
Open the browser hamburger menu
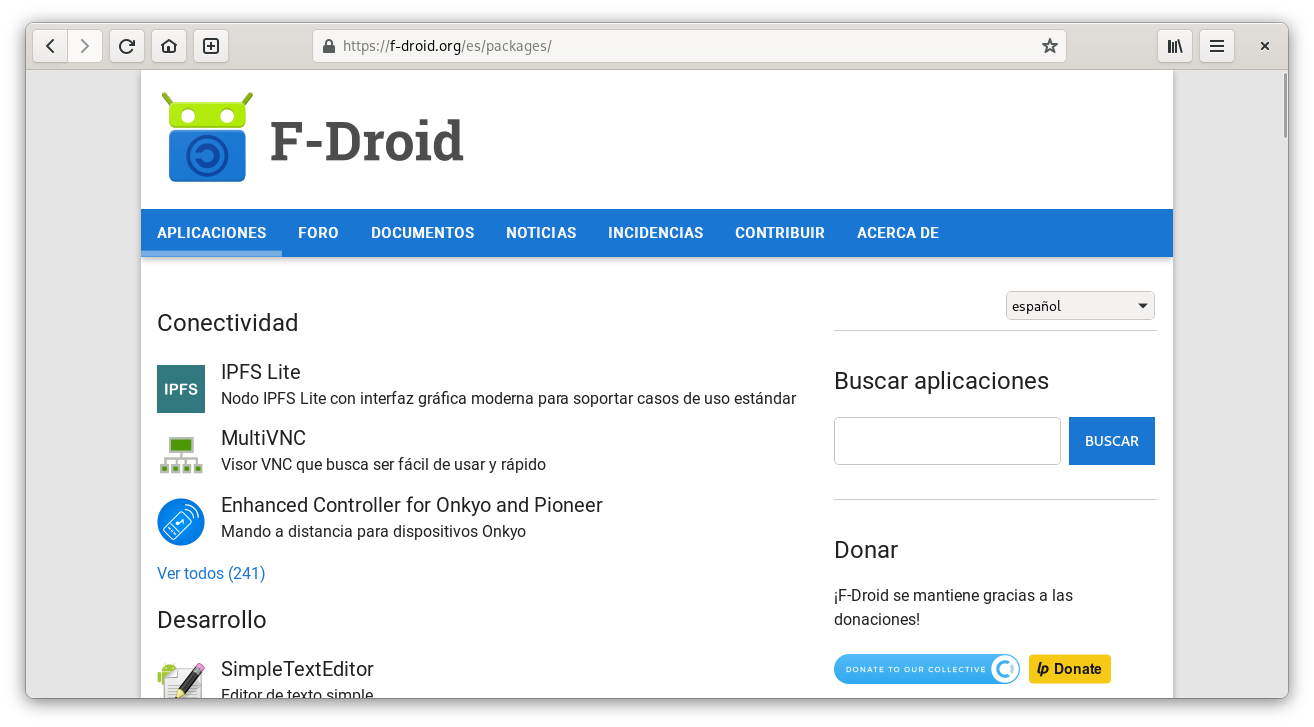(1217, 46)
